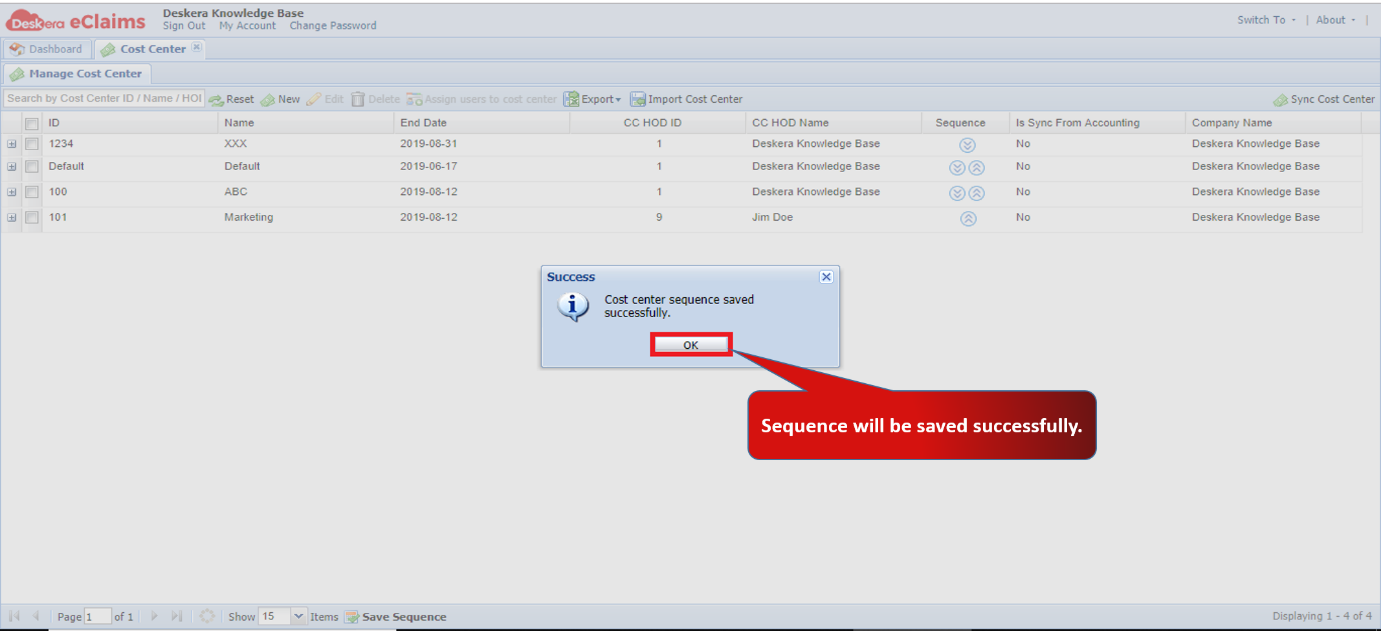This screenshot has height=631, width=1381.
Task: Select the 2019-06-17 end date cell
Action: click(x=429, y=166)
